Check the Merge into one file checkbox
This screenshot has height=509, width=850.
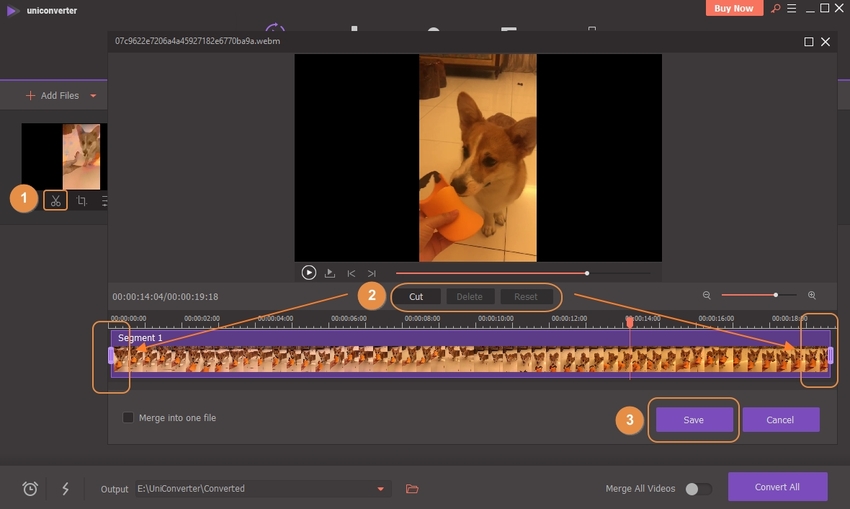coord(128,418)
